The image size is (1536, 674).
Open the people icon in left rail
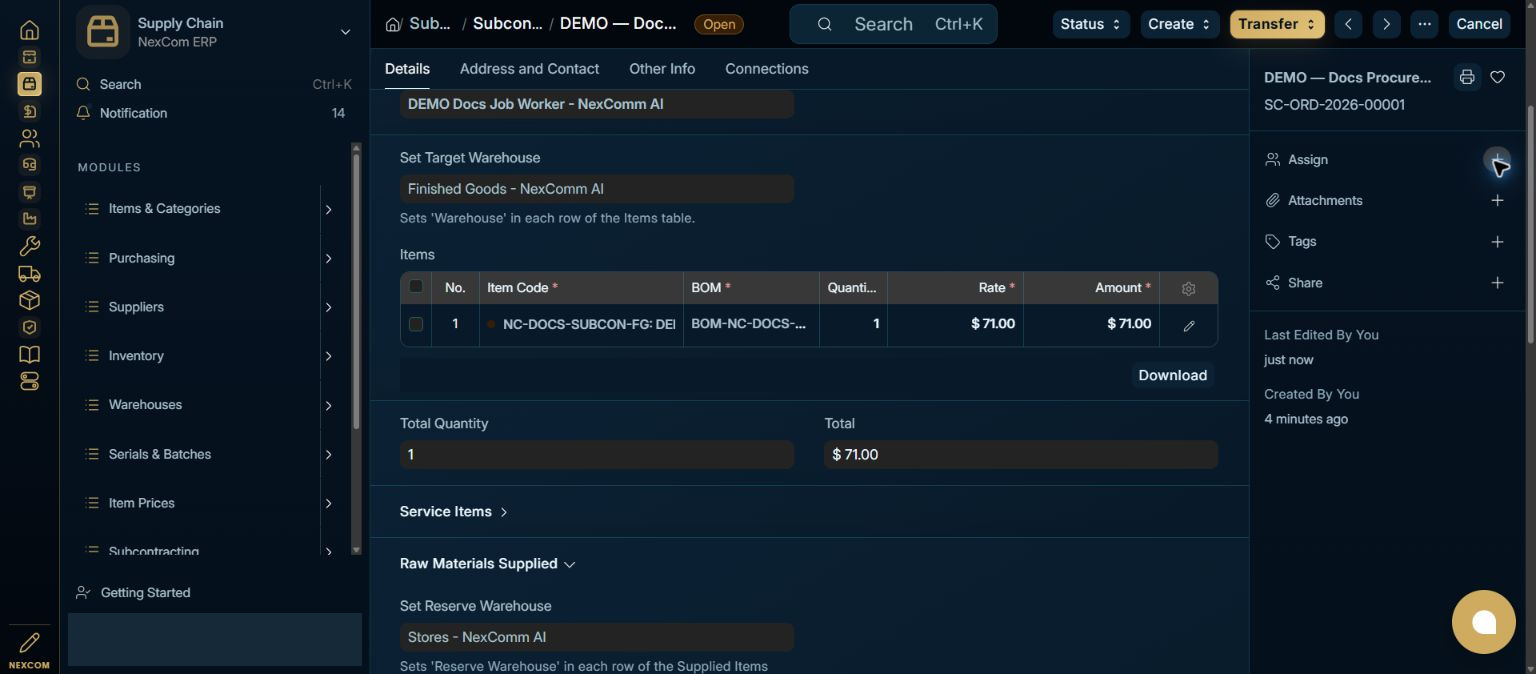(29, 138)
